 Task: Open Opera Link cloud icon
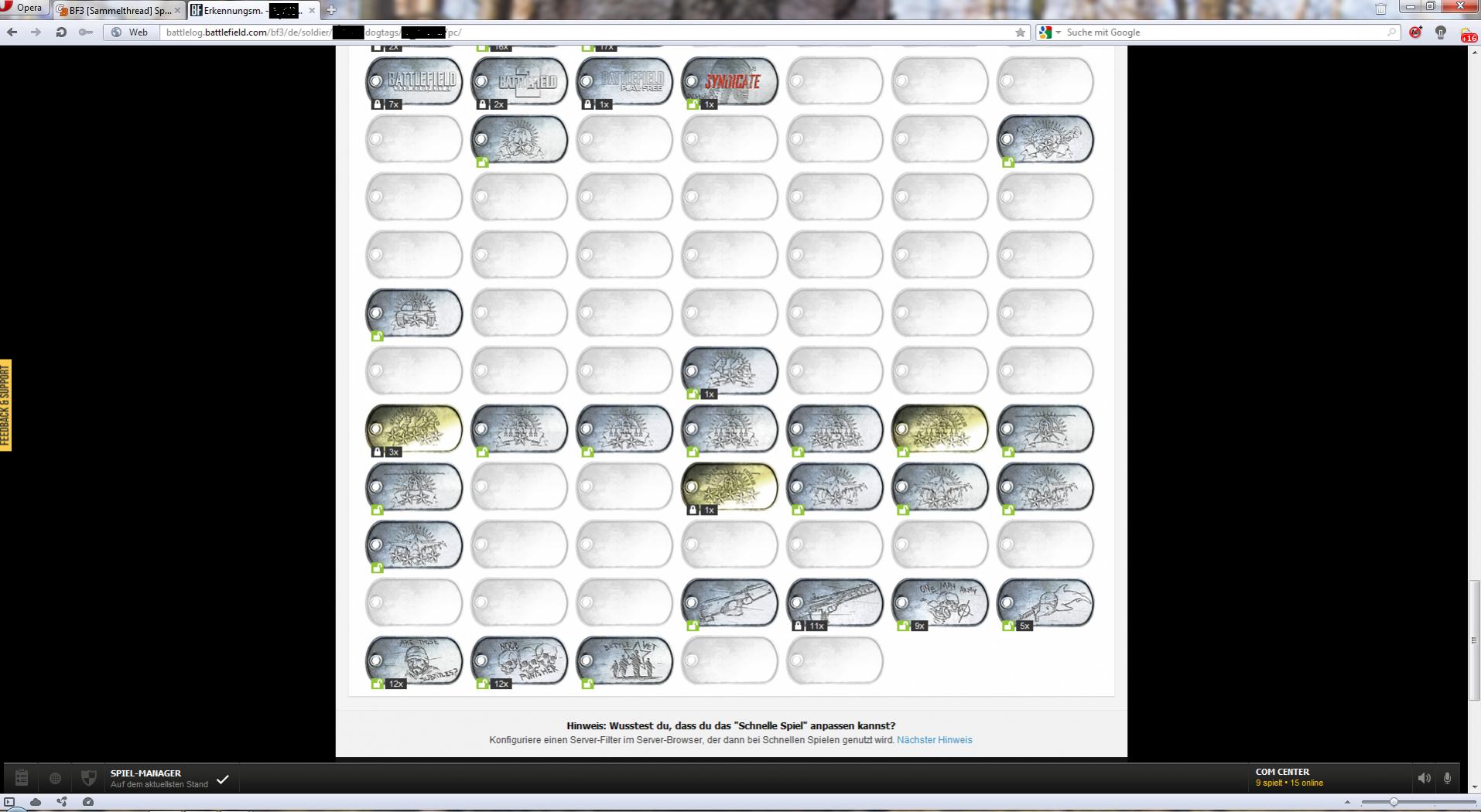coord(36,803)
